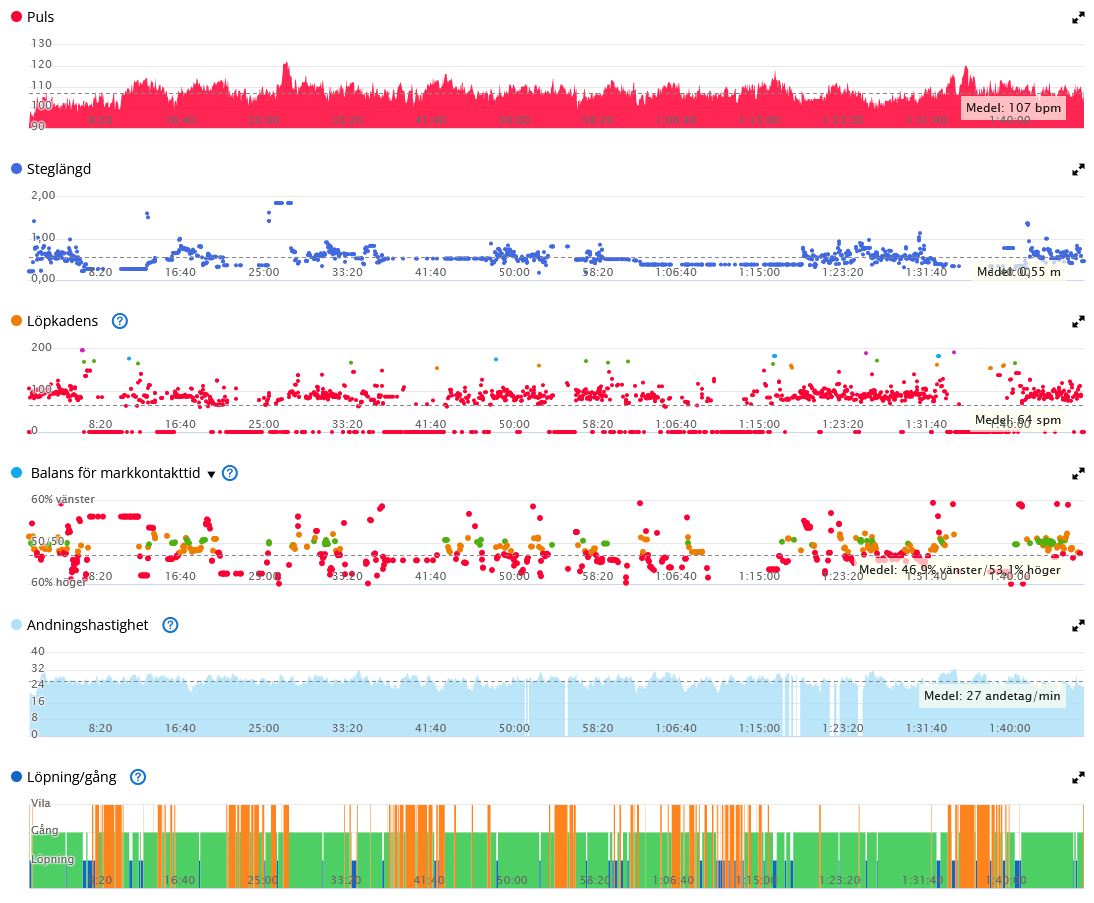
Task: Click the 'Löpning' axis label
Action: pos(52,859)
